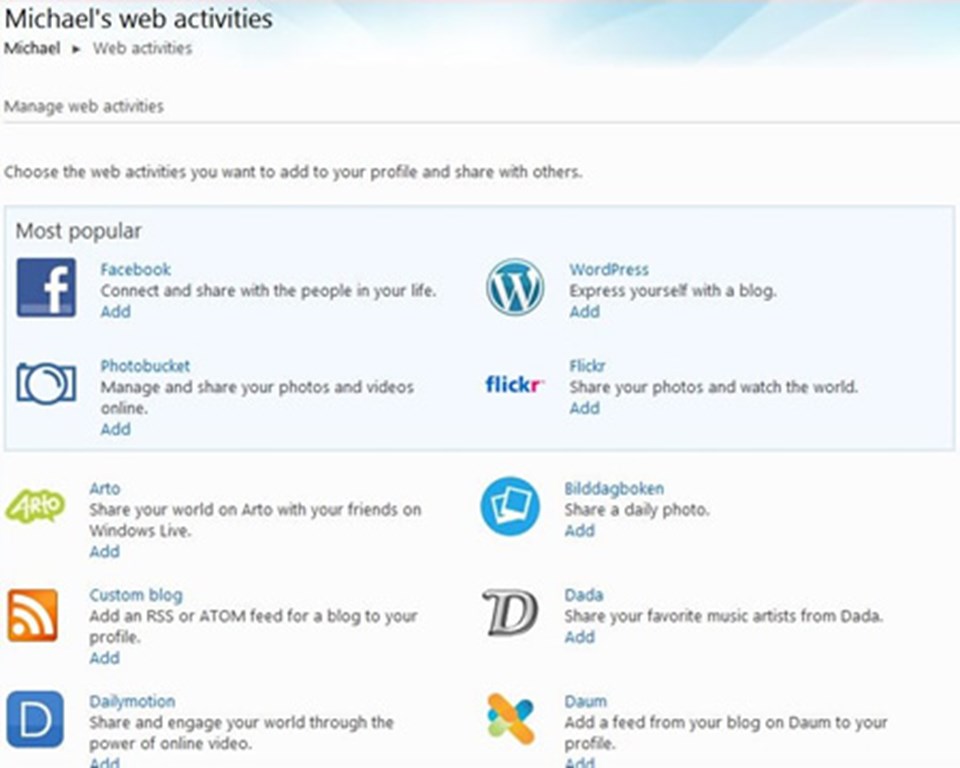
Task: Click 'Share and engage your world' description
Action: coord(241,733)
